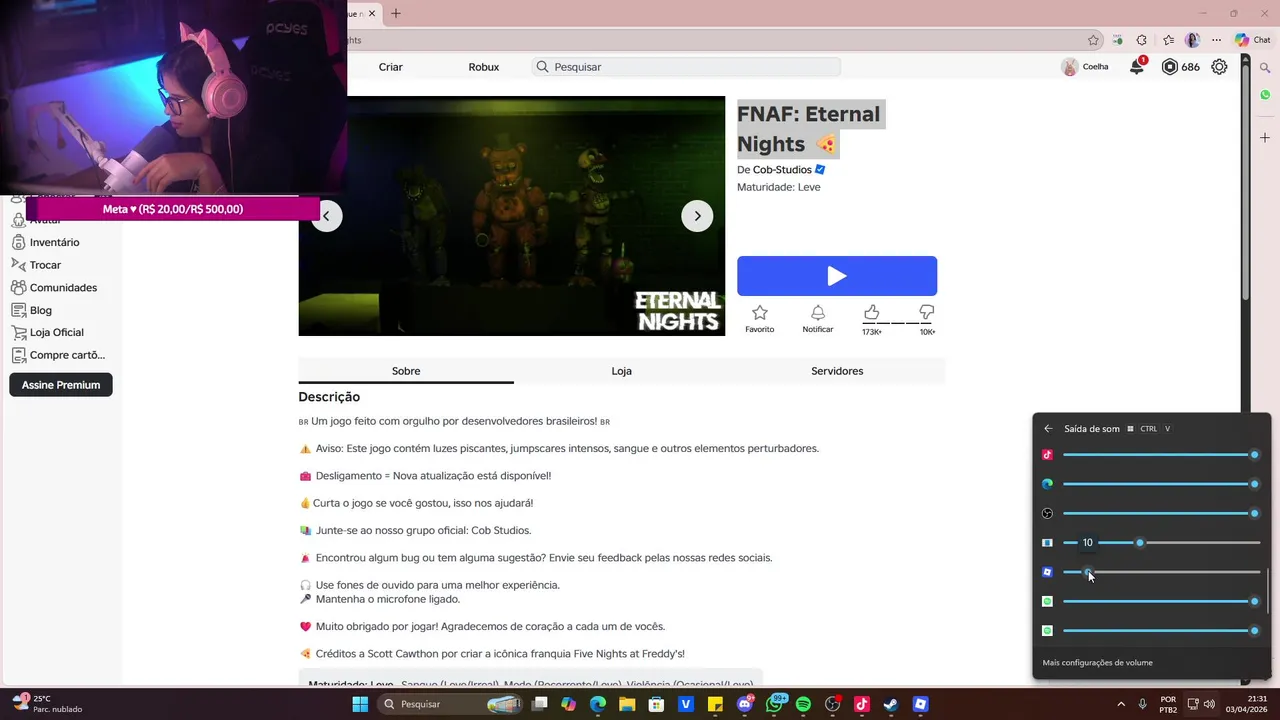This screenshot has height=720, width=1280.
Task: Open Loja Oficial in the sidebar
Action: click(x=56, y=332)
